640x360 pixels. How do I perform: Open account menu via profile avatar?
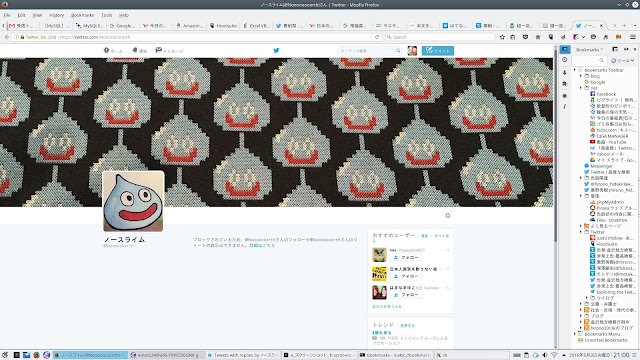click(x=412, y=51)
